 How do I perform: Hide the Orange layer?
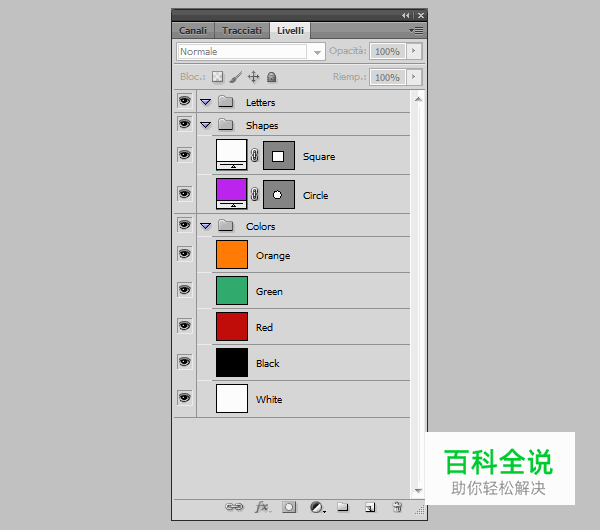tap(184, 255)
